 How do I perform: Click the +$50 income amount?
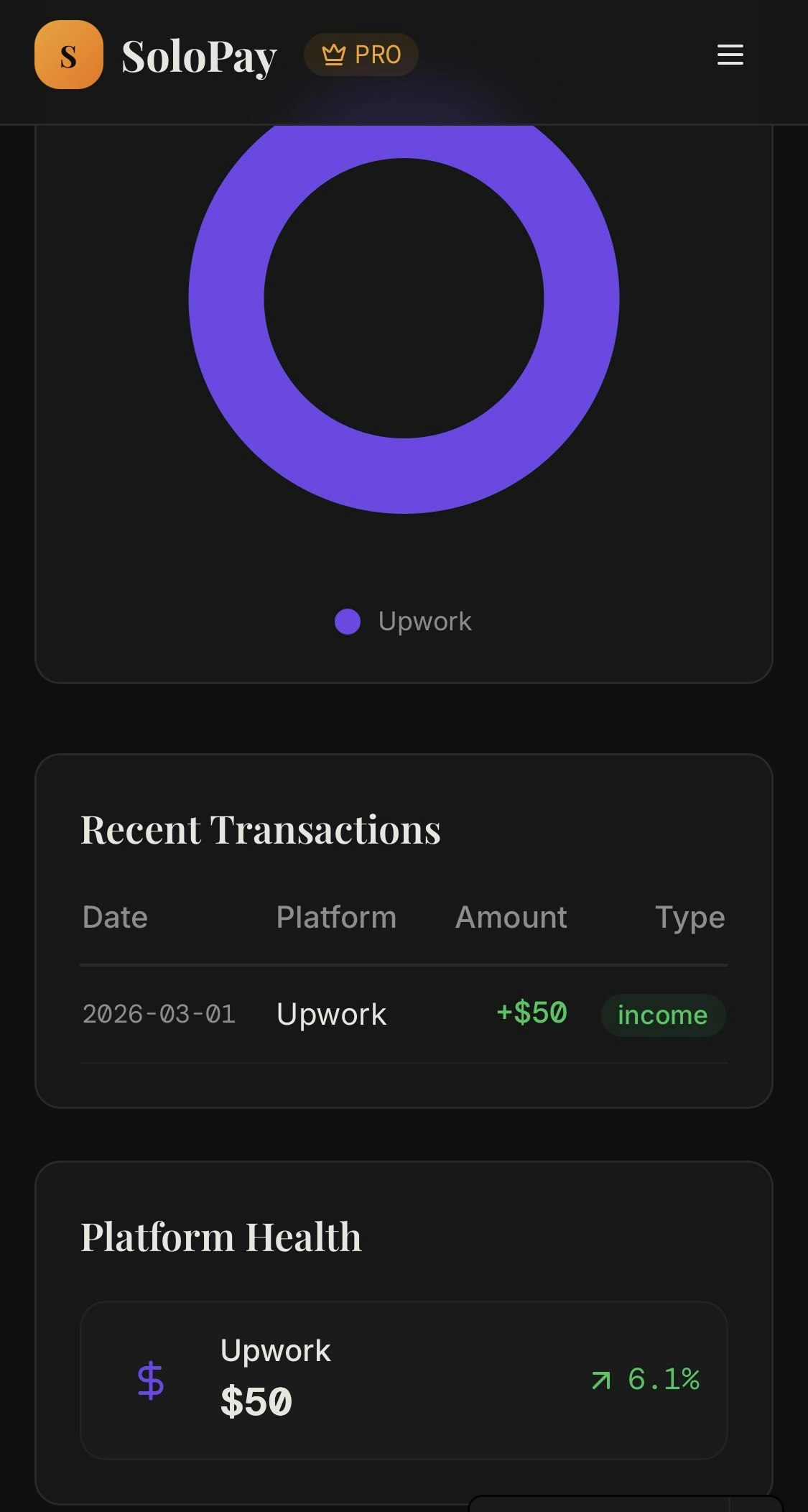[531, 1013]
